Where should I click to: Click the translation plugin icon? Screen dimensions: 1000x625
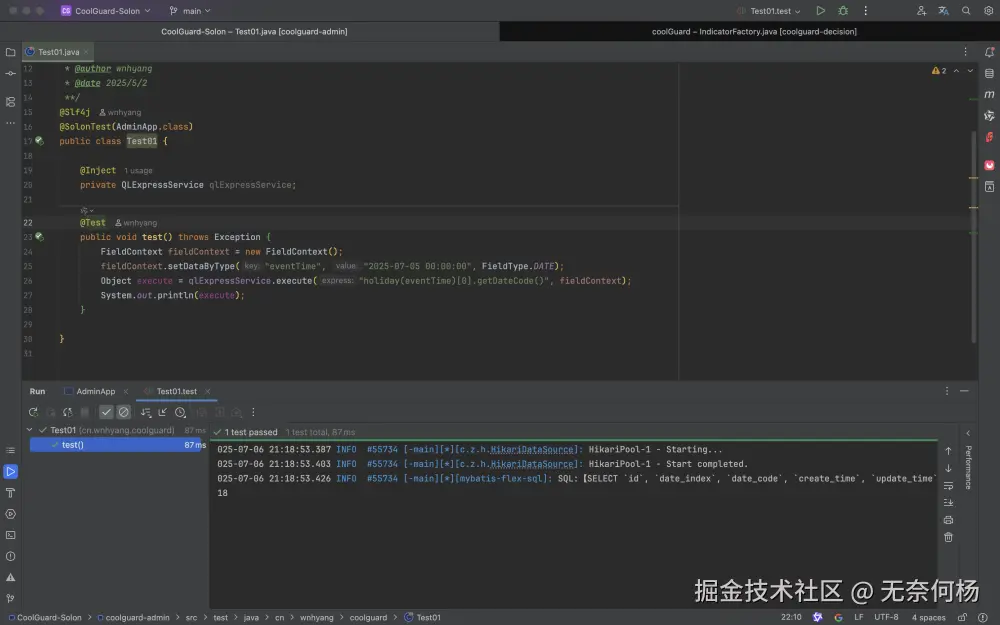pos(943,11)
